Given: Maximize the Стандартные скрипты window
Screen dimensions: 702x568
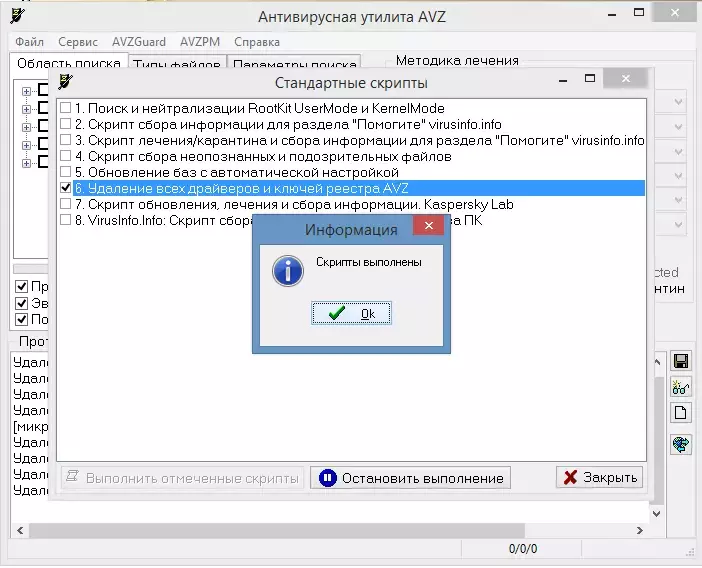Looking at the screenshot, I should pos(590,79).
